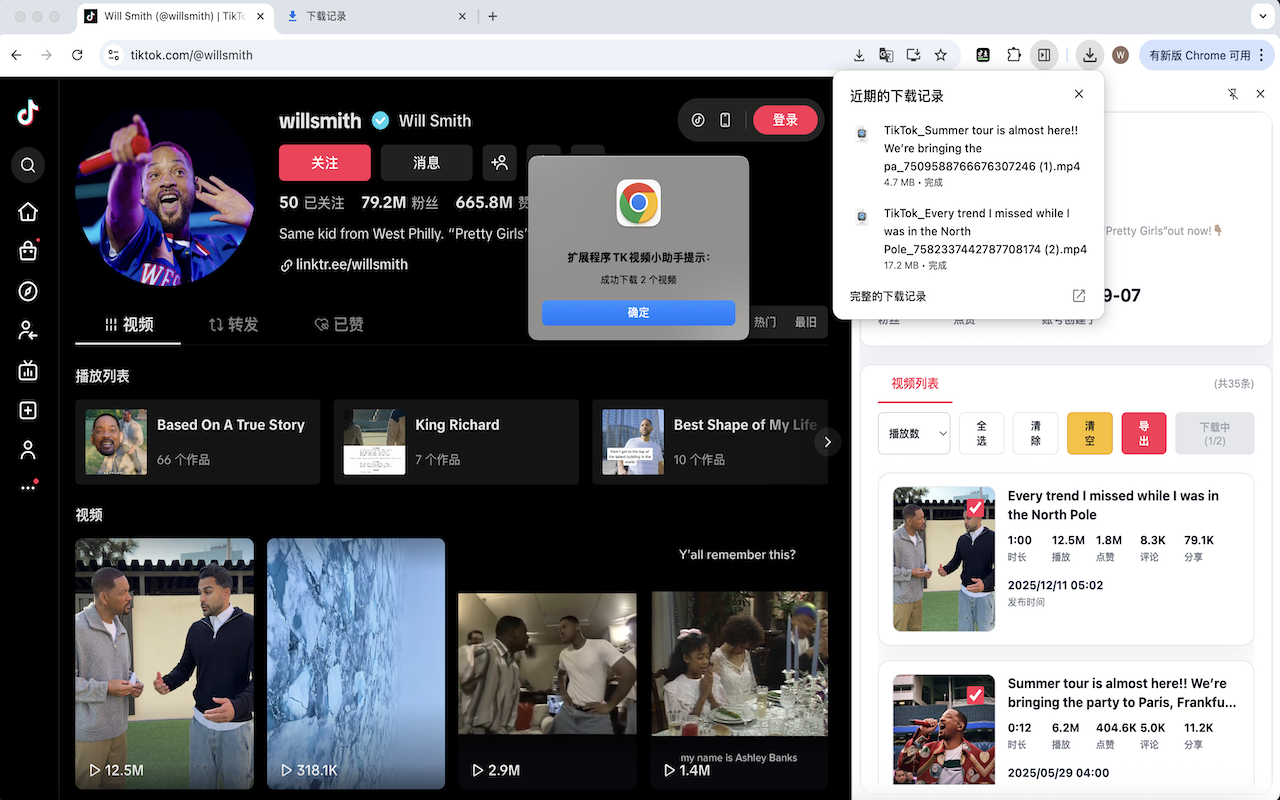Open the Chrome profile avatar W
1280x800 pixels.
click(x=1121, y=55)
